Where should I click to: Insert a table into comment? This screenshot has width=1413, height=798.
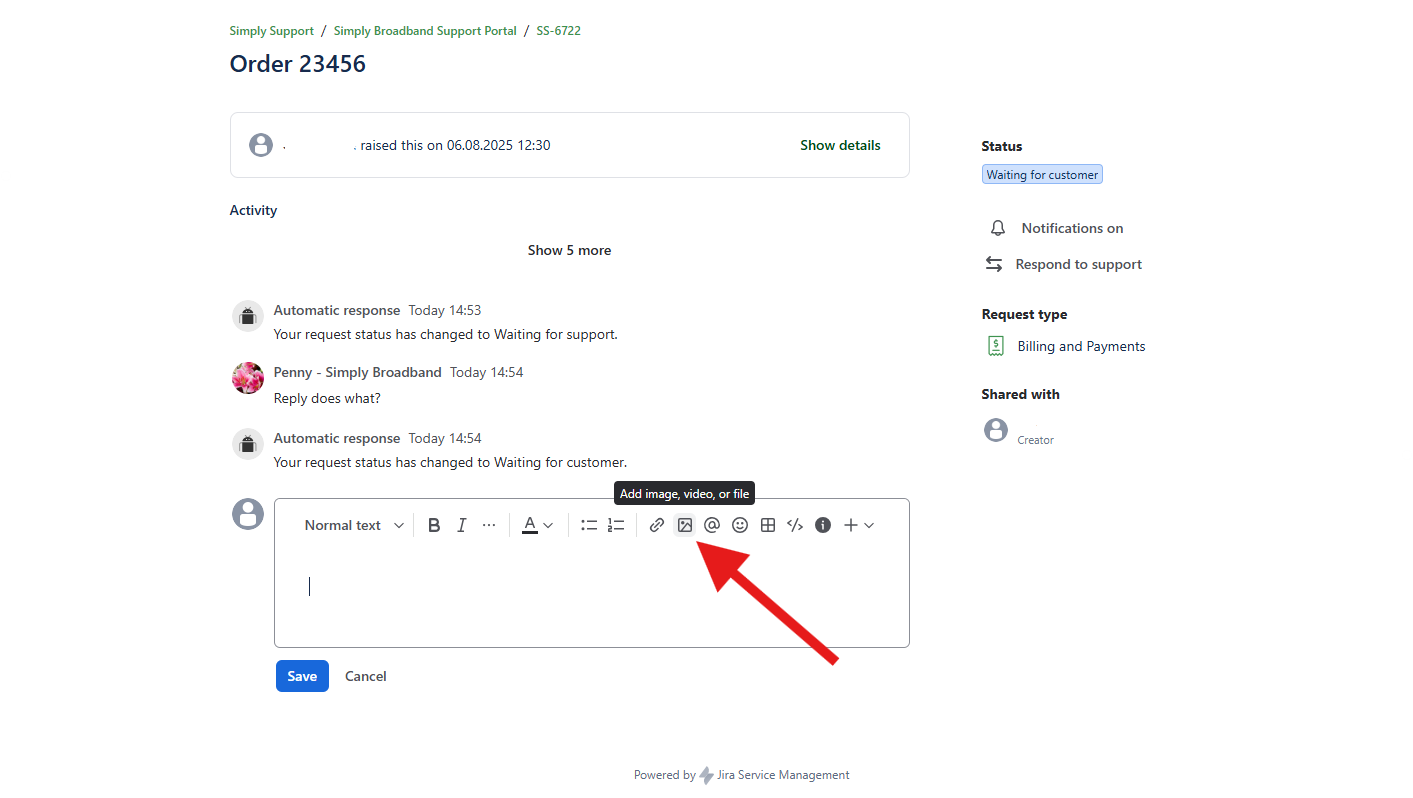768,525
